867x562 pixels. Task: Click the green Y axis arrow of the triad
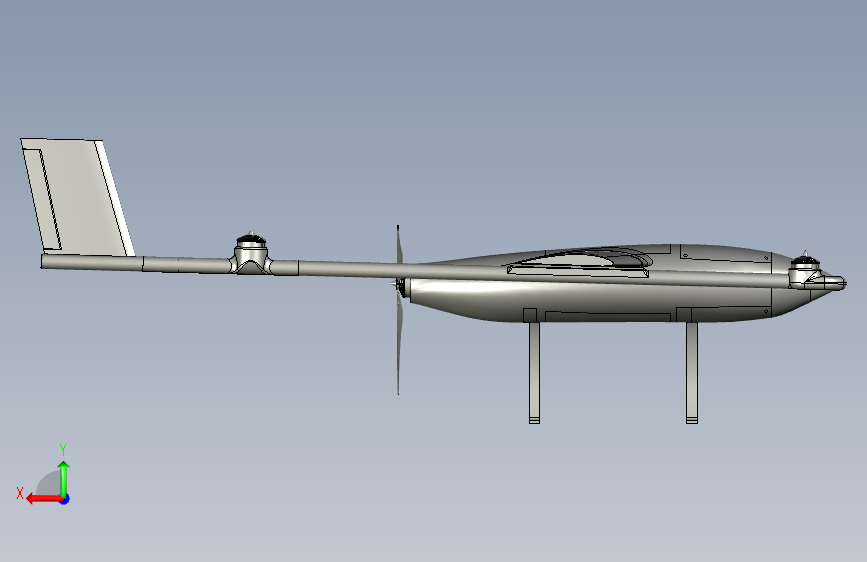tap(64, 478)
